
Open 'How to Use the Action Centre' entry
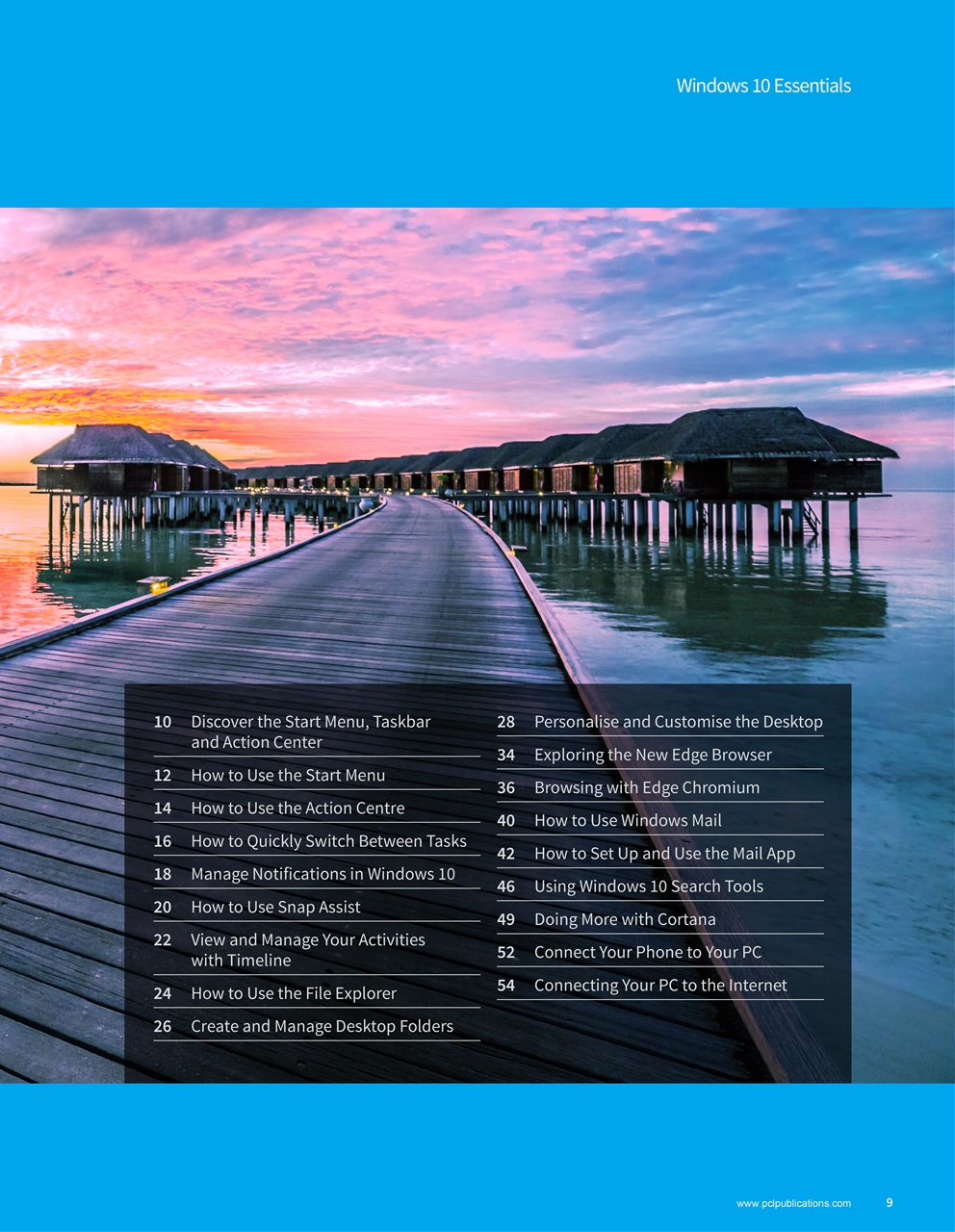tap(297, 808)
